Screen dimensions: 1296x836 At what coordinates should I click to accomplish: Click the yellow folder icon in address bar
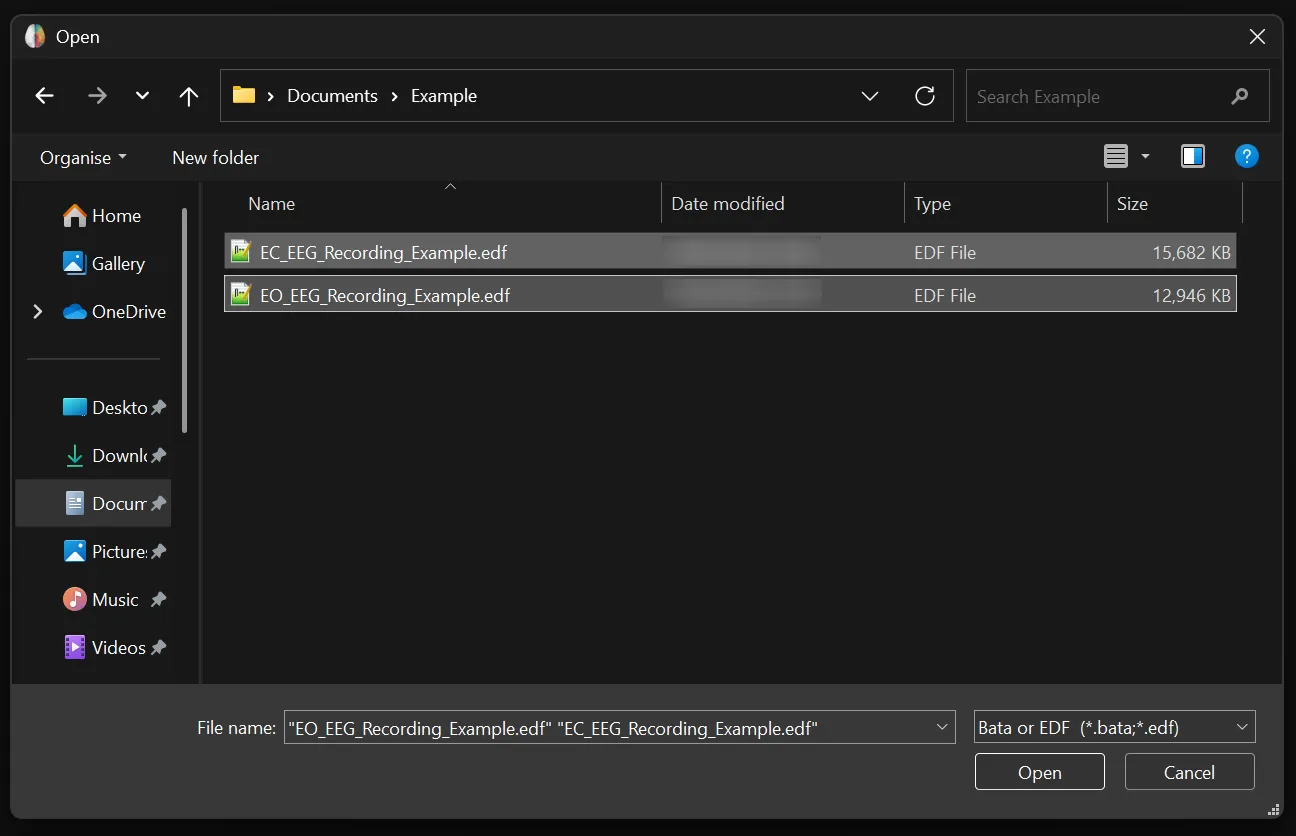pyautogui.click(x=244, y=95)
